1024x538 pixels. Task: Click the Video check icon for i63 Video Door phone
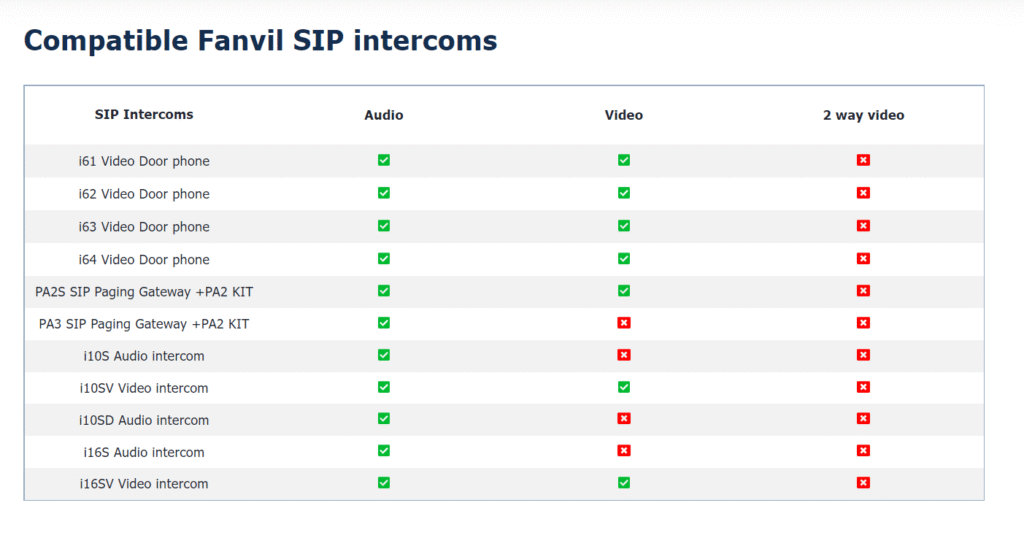pos(624,225)
